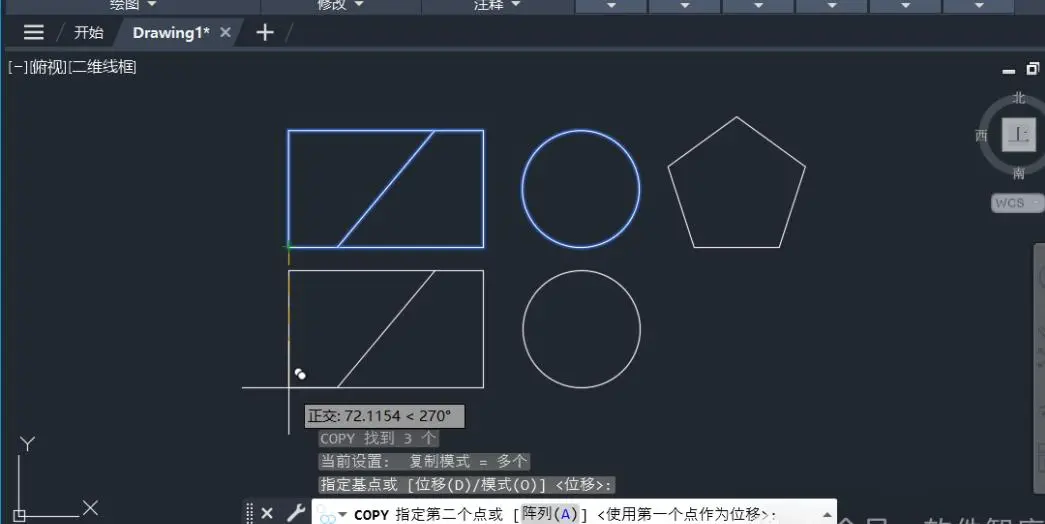
Task: Click the command line grip handle
Action: tap(249, 513)
